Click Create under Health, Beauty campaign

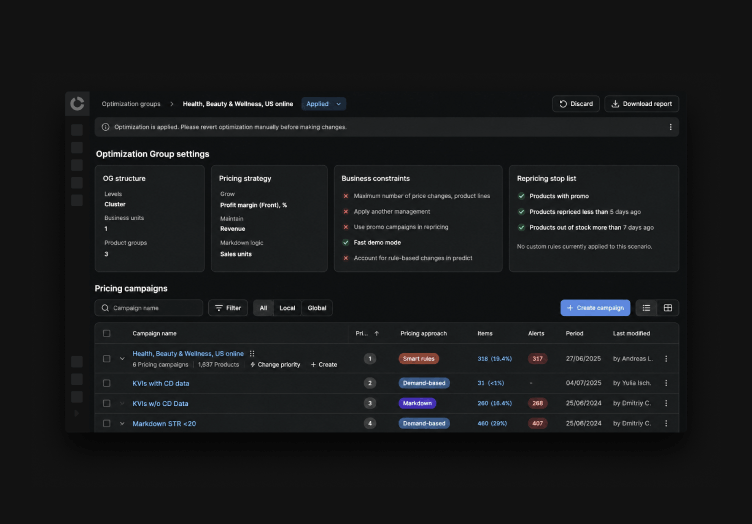[x=324, y=365]
